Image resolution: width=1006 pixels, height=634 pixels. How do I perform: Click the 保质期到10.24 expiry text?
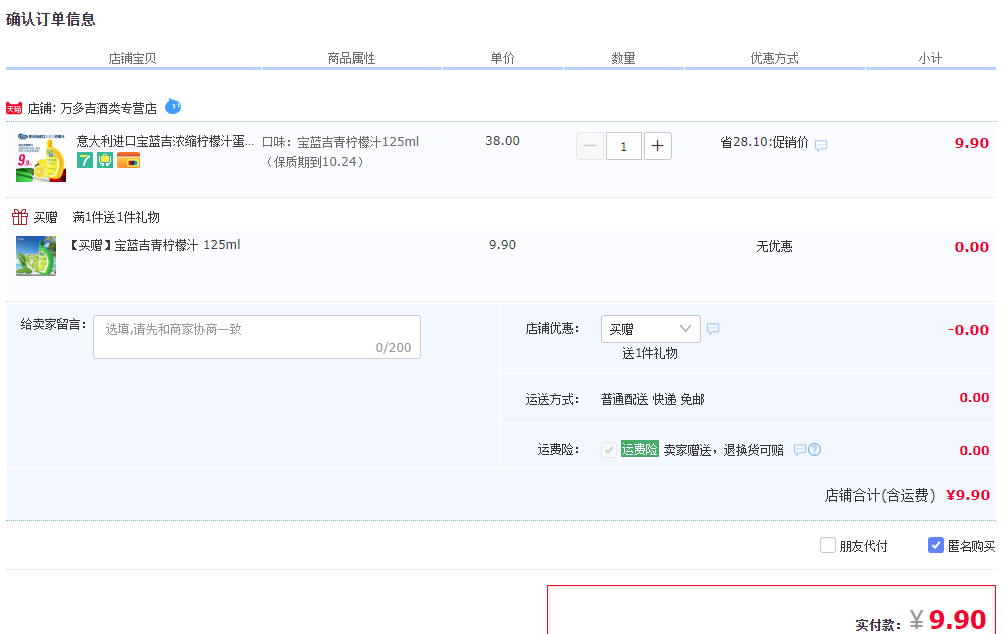[x=315, y=162]
